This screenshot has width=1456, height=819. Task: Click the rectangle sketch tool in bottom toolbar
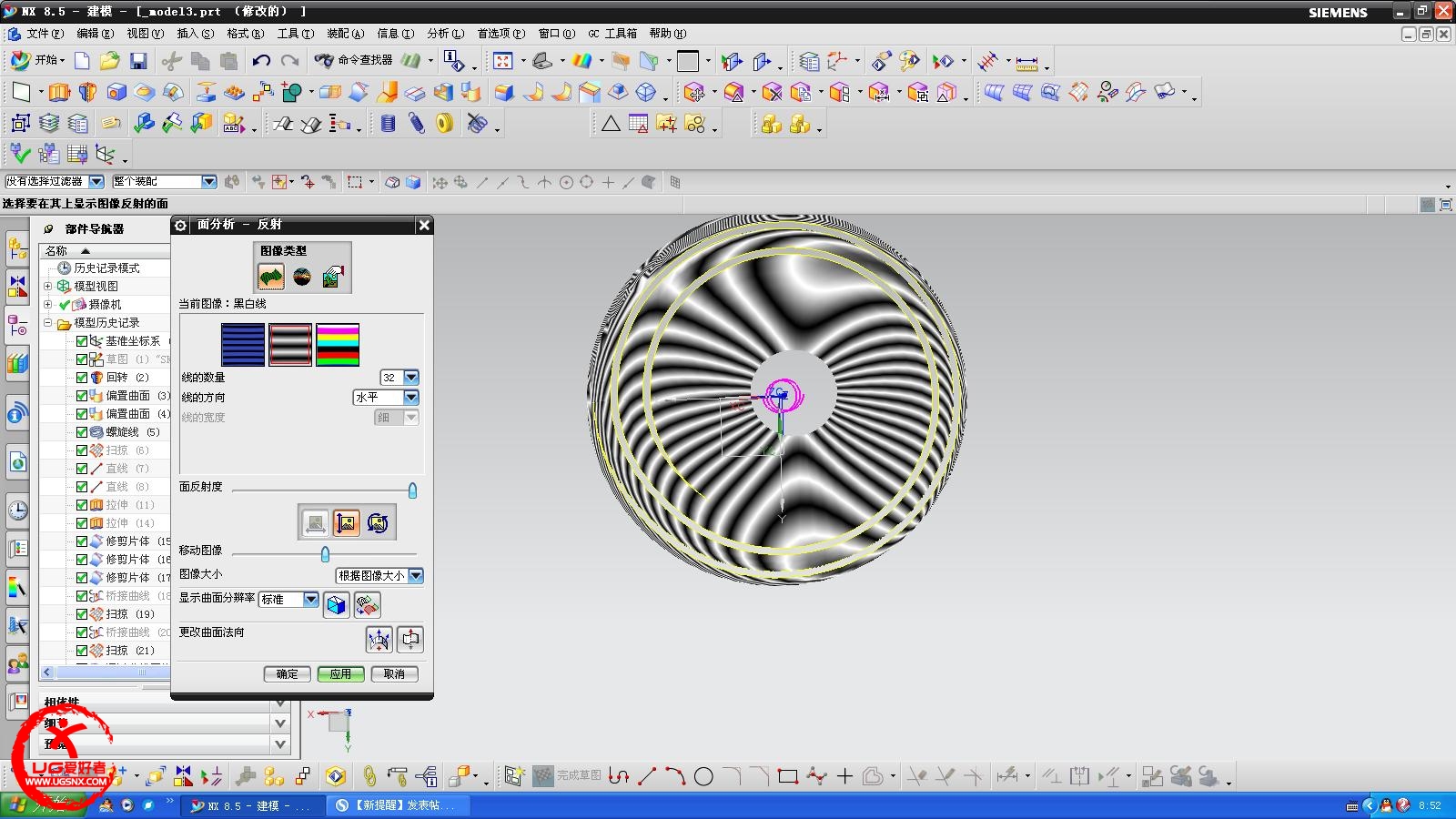pyautogui.click(x=788, y=776)
